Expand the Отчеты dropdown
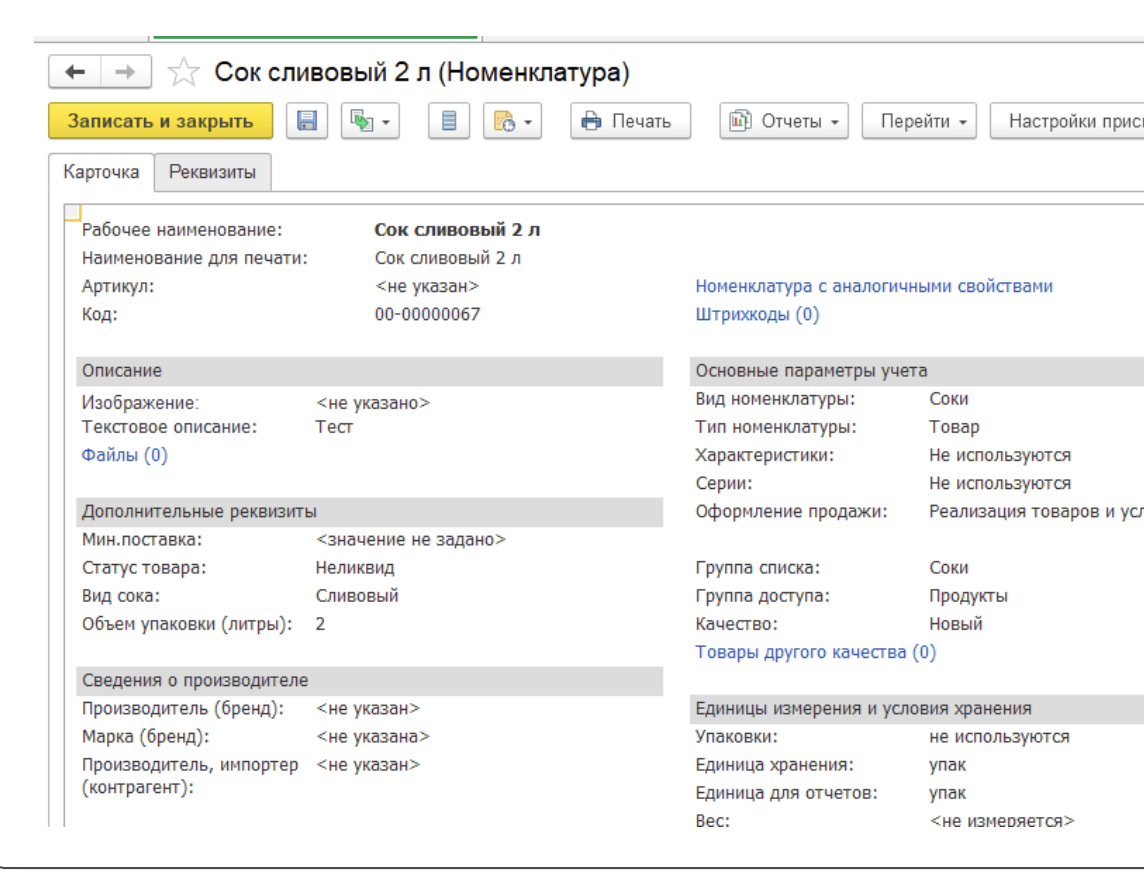Image resolution: width=1144 pixels, height=870 pixels. pyautogui.click(x=784, y=121)
